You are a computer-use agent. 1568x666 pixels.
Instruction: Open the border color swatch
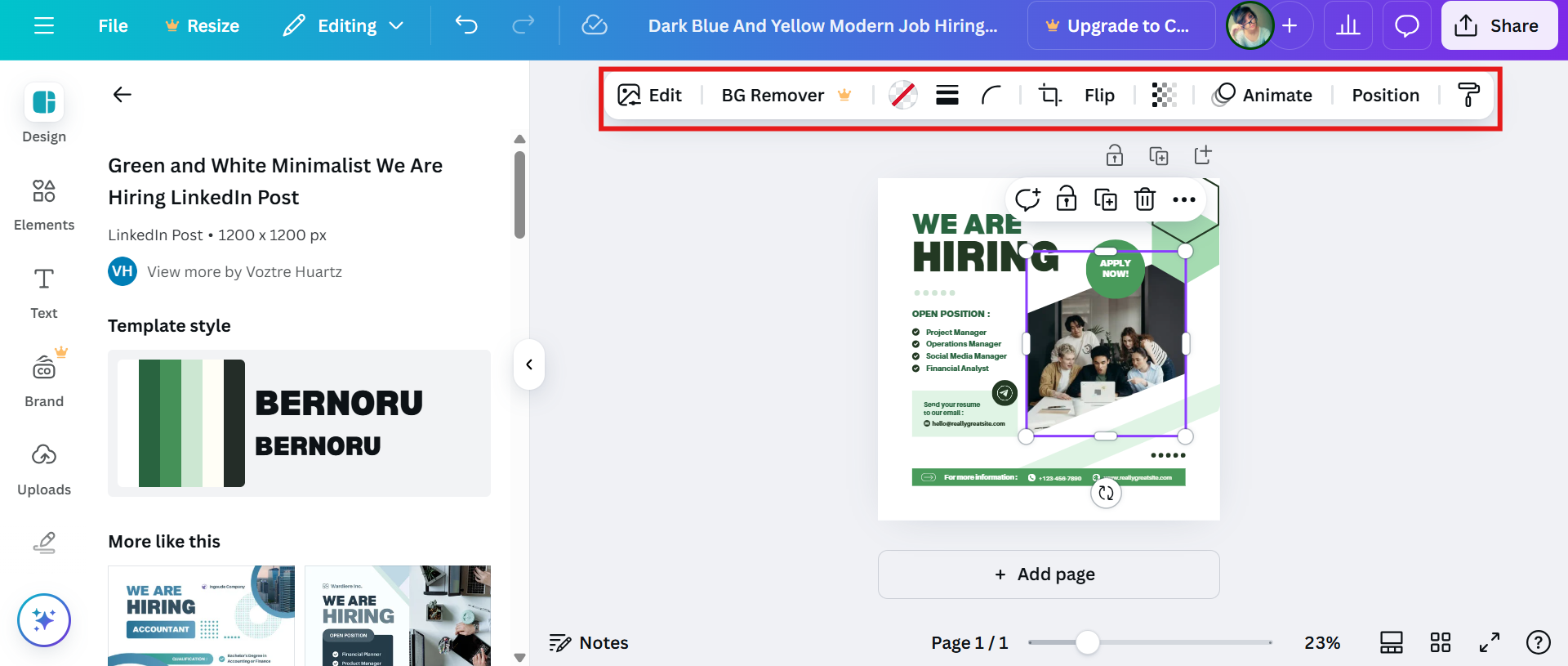902,96
